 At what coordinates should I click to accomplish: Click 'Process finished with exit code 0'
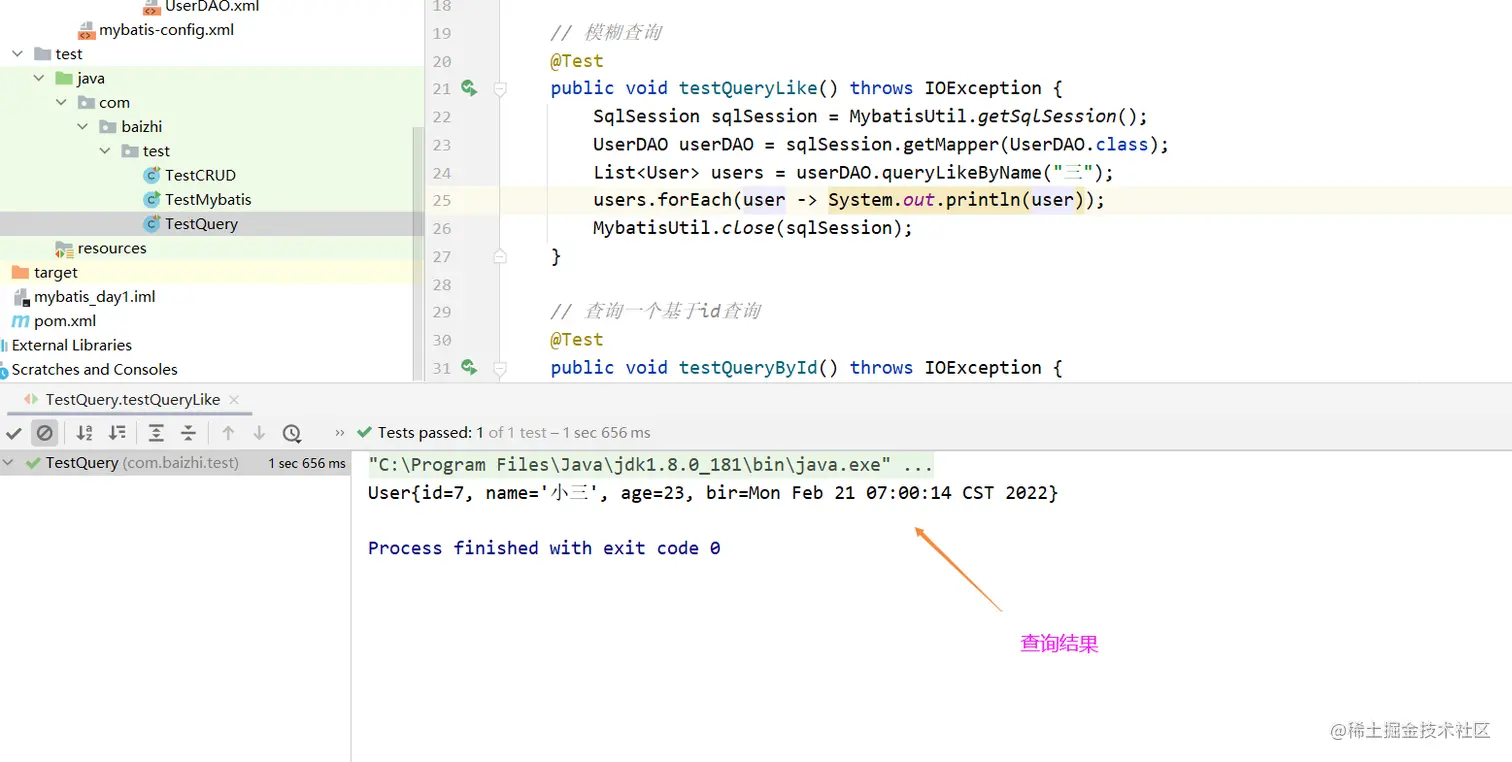[x=544, y=548]
